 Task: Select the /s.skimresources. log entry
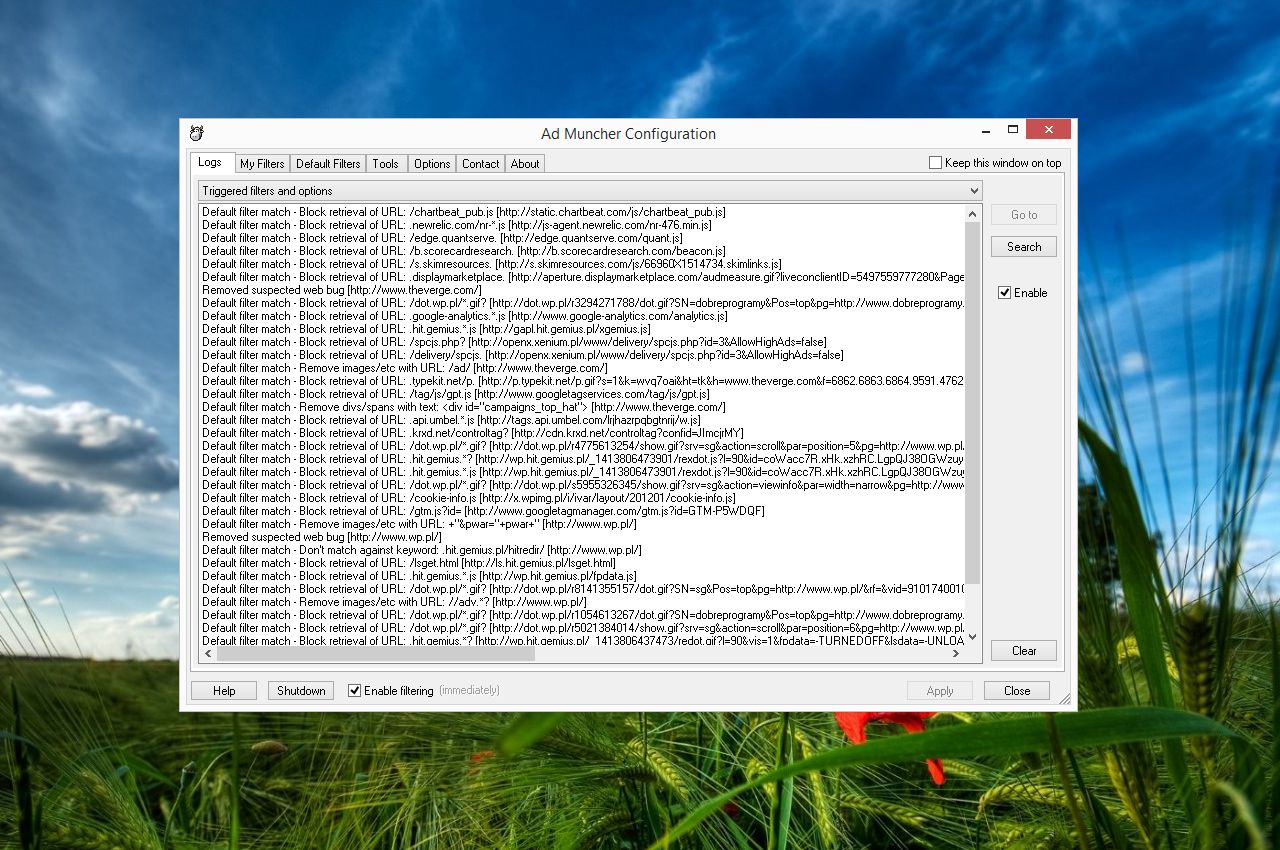(x=492, y=264)
